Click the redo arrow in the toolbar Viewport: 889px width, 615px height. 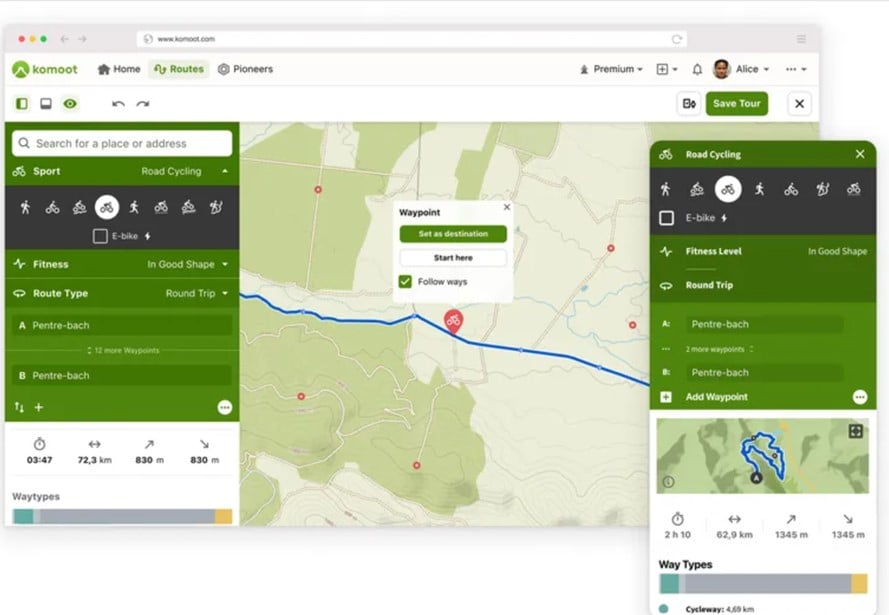pyautogui.click(x=143, y=104)
